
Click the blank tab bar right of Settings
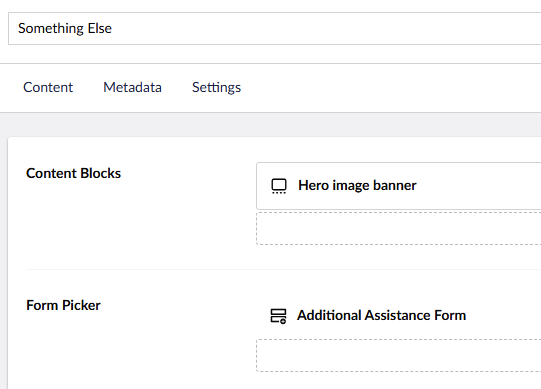[390, 88]
